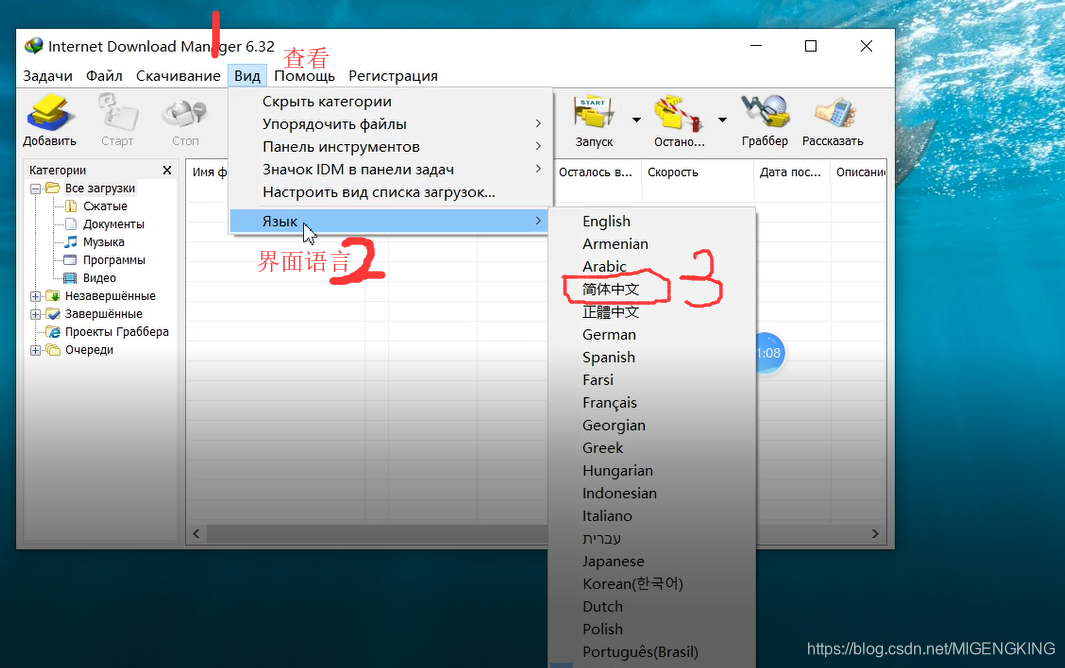Screen dimensions: 1065x668
Task: Click the Запуск queue start icon
Action: pos(594,121)
